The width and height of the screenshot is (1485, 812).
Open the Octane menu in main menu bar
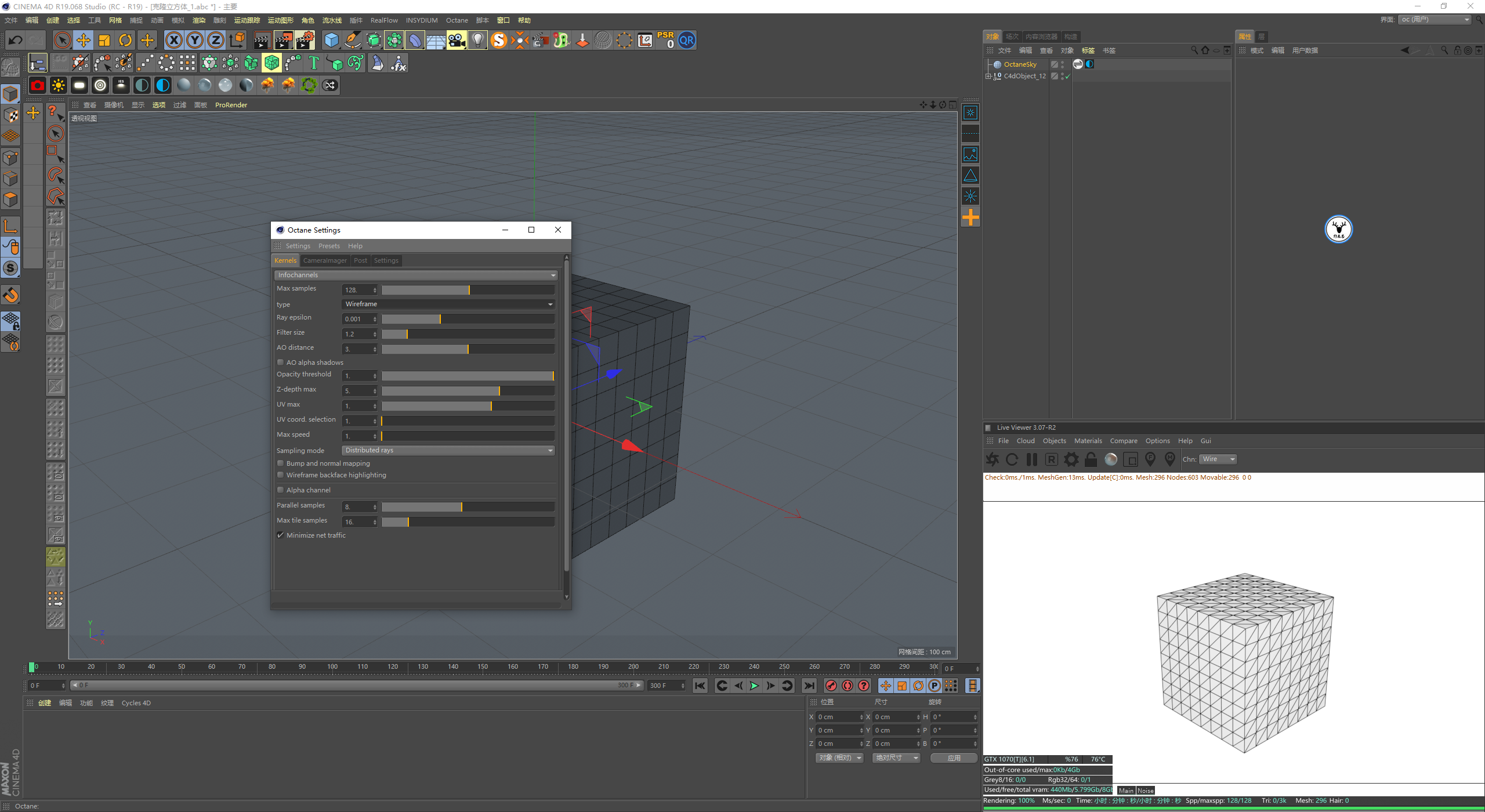click(457, 20)
